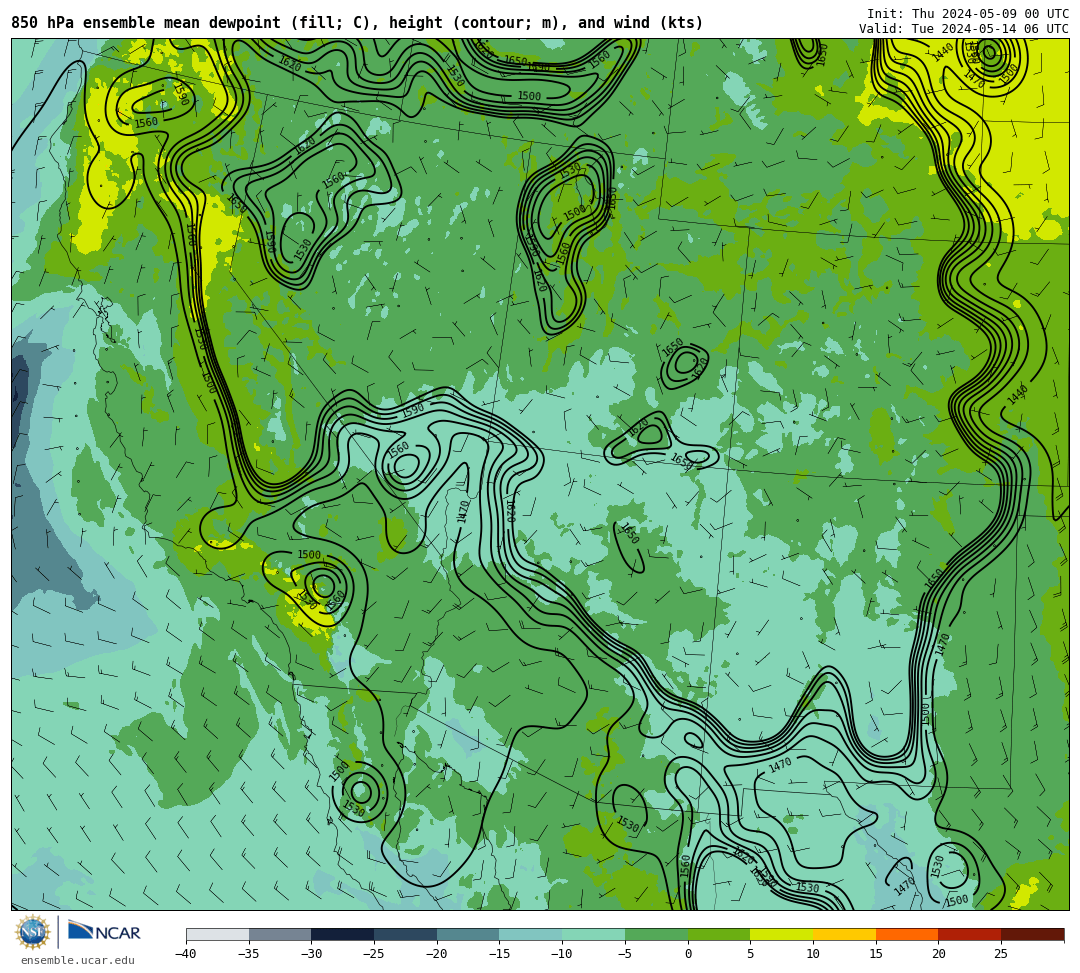Pick the slate gray -35 to -30 colorbar swatch
Screen dimensions: 1080x973
pyautogui.click(x=280, y=934)
